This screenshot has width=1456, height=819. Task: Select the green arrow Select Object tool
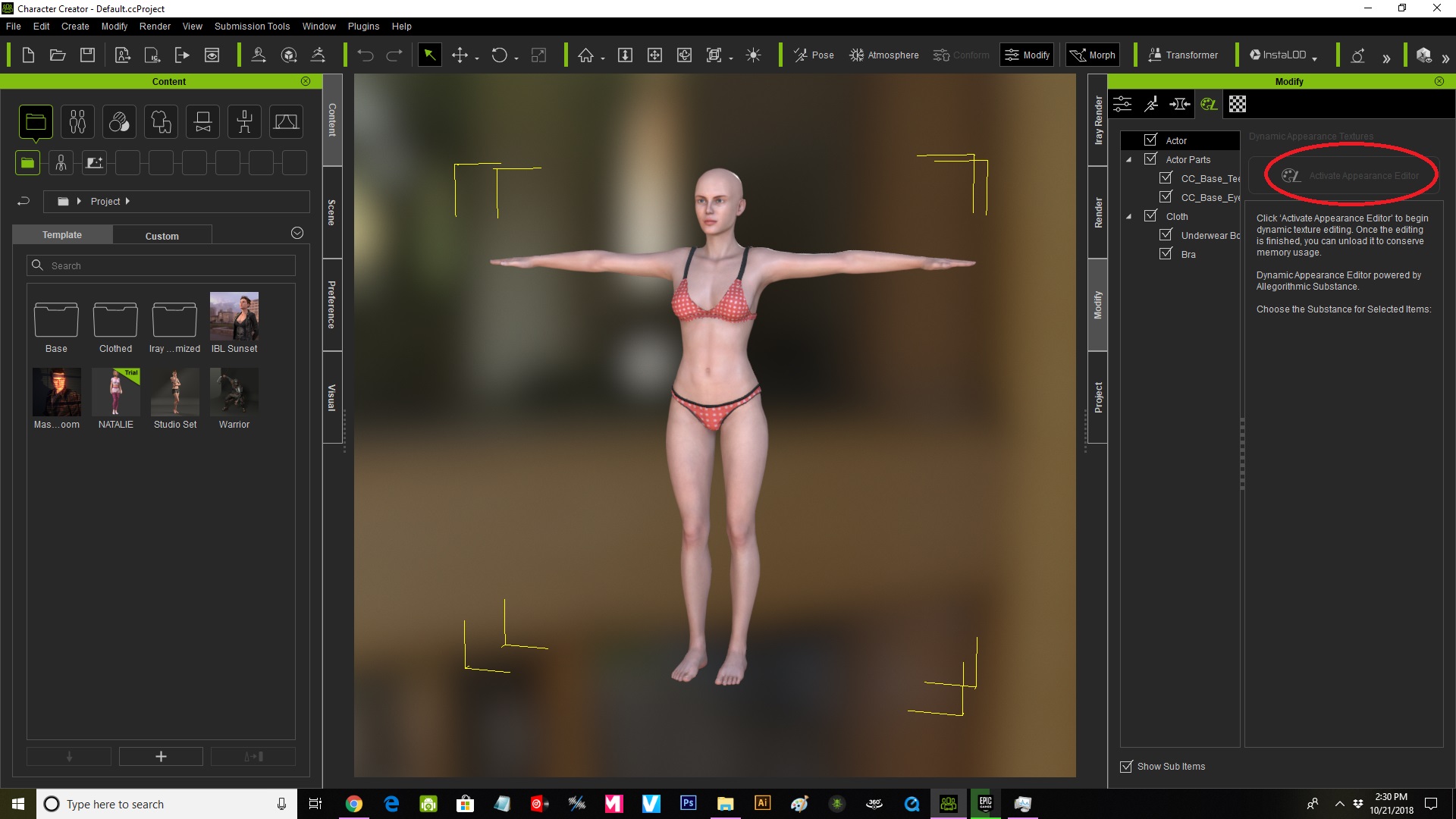coord(429,55)
